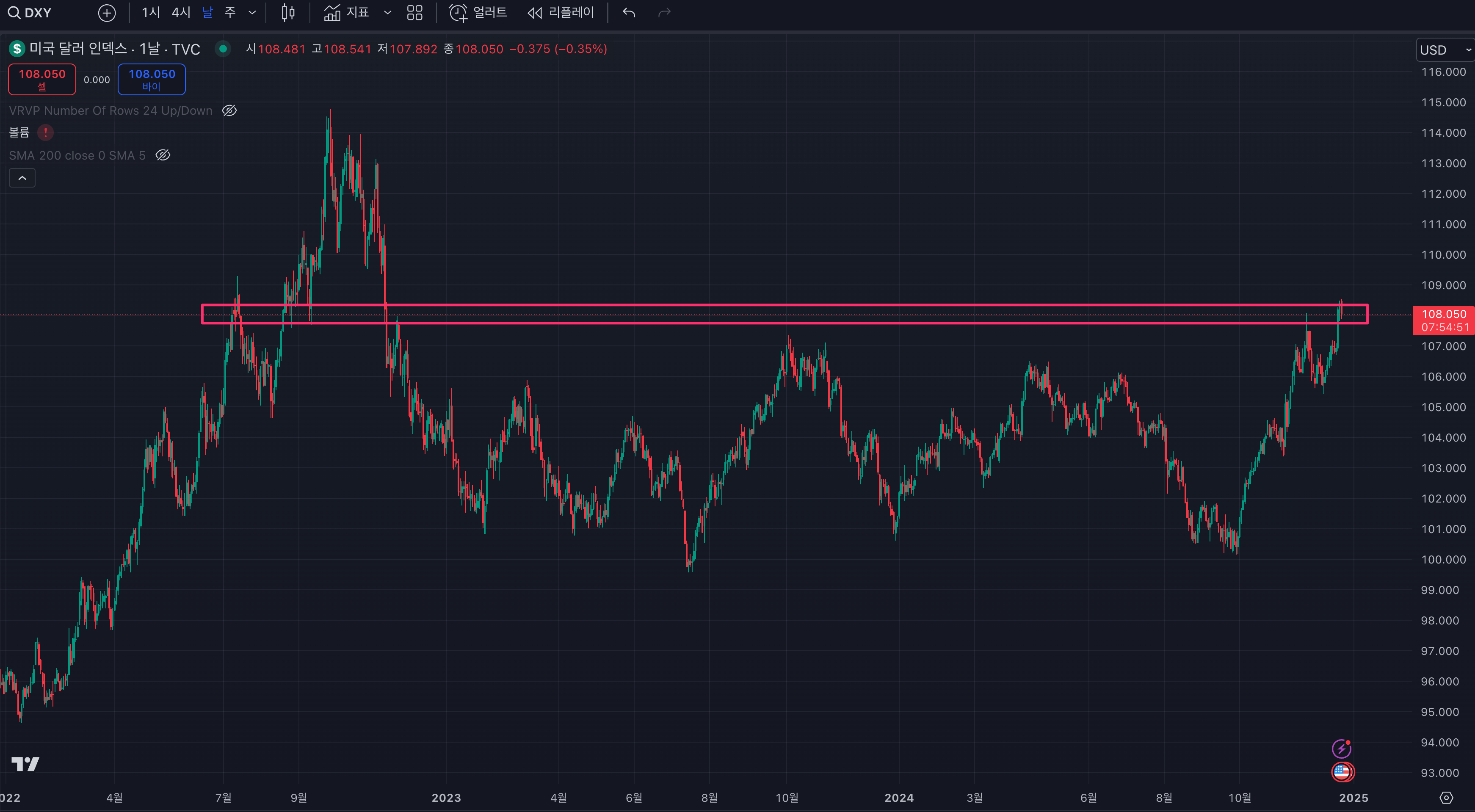Collapse the indicator legend chevron
1475x812 pixels.
[x=22, y=178]
